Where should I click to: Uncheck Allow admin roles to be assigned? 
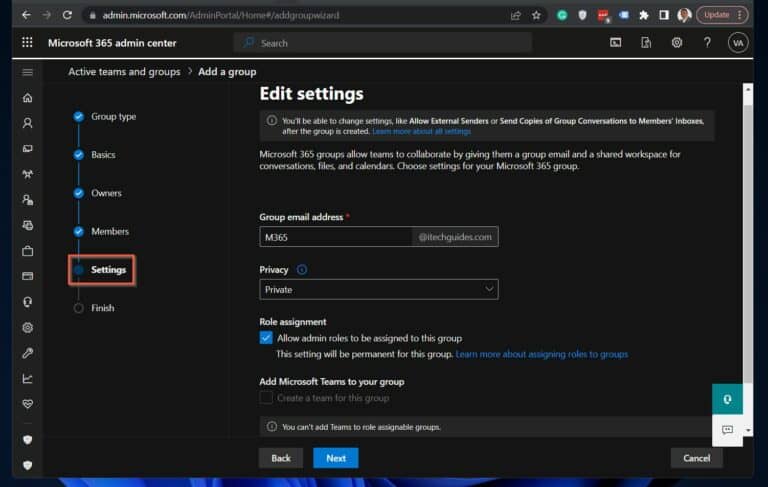tap(266, 338)
